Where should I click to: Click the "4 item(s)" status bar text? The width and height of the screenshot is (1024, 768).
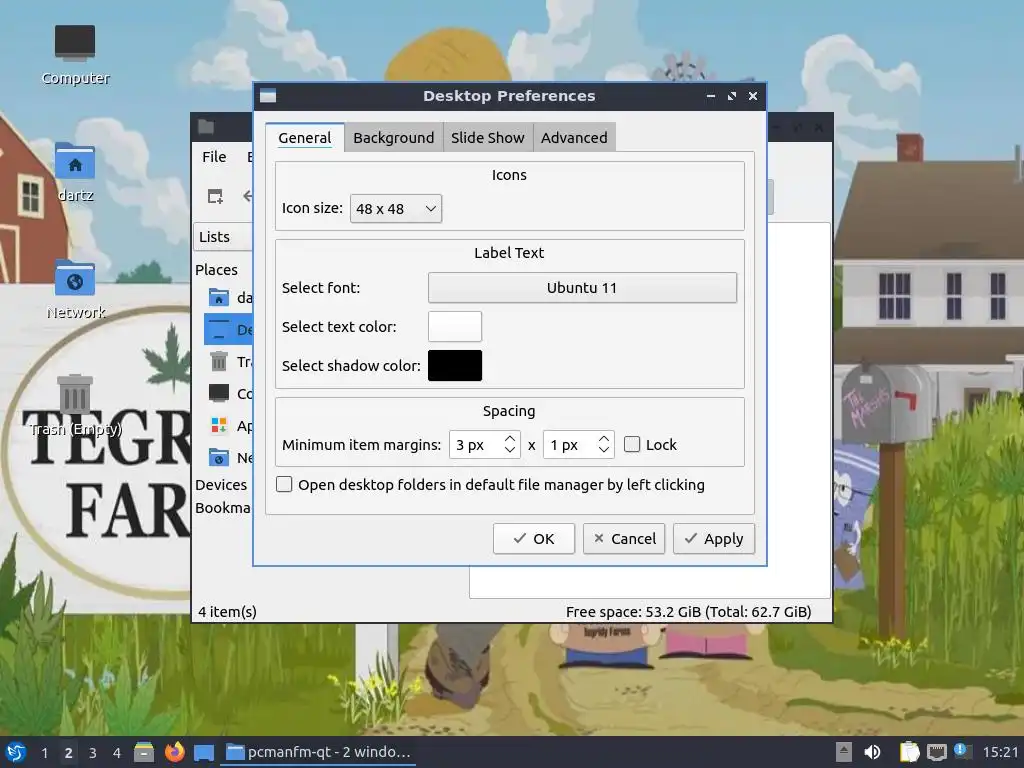point(227,612)
